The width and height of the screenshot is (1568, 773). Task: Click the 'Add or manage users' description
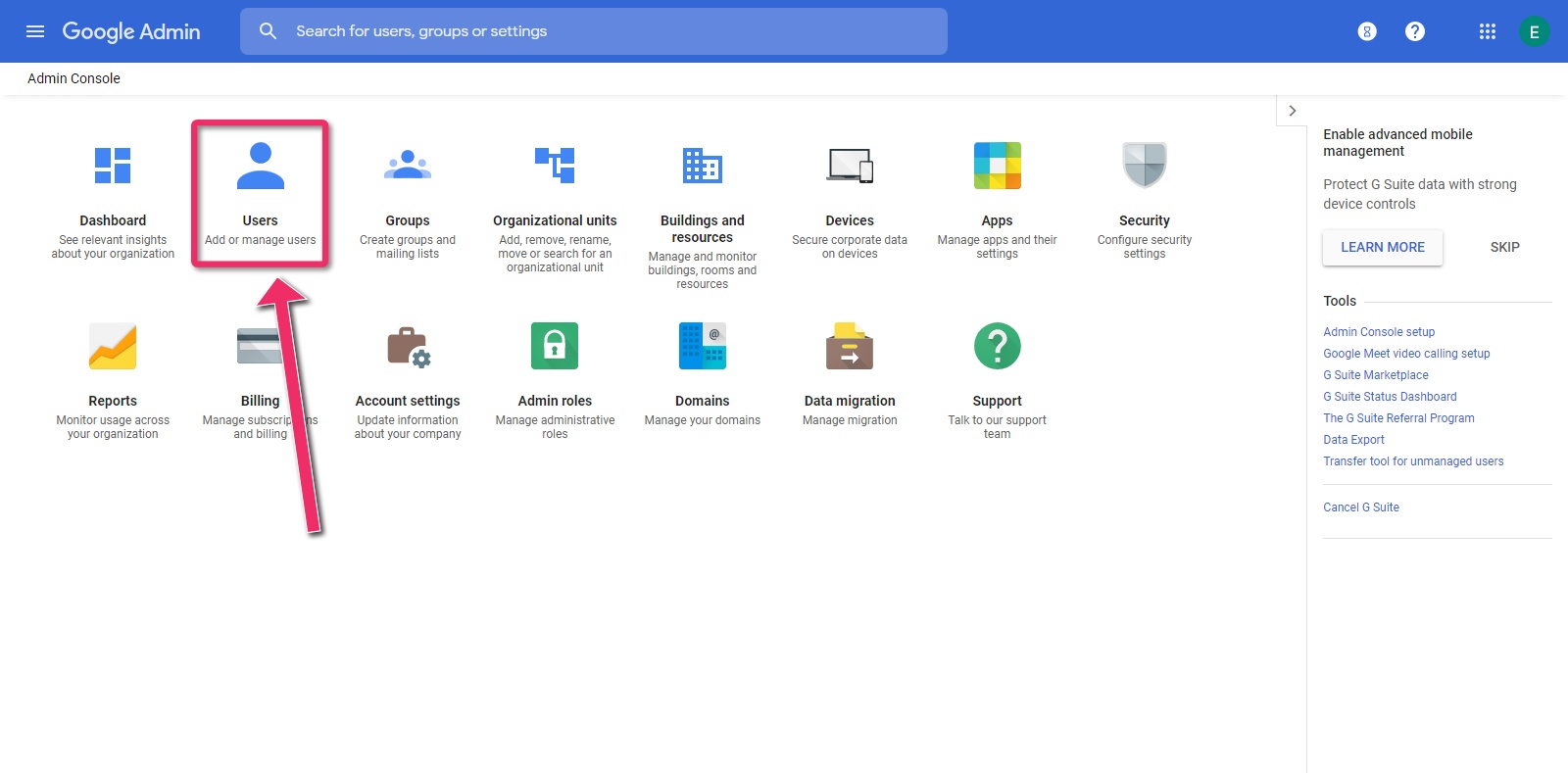[261, 240]
